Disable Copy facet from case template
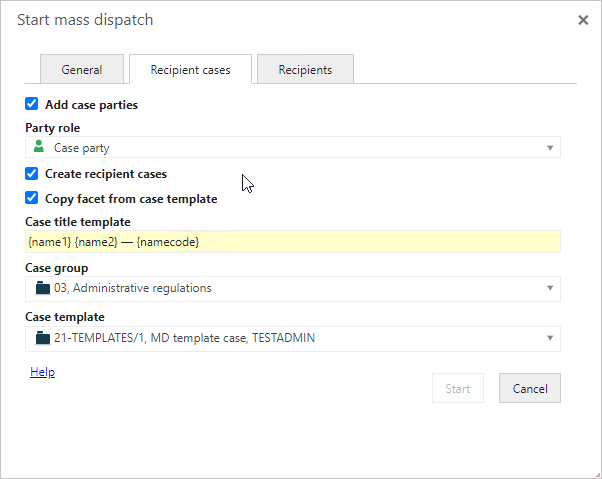 point(31,198)
